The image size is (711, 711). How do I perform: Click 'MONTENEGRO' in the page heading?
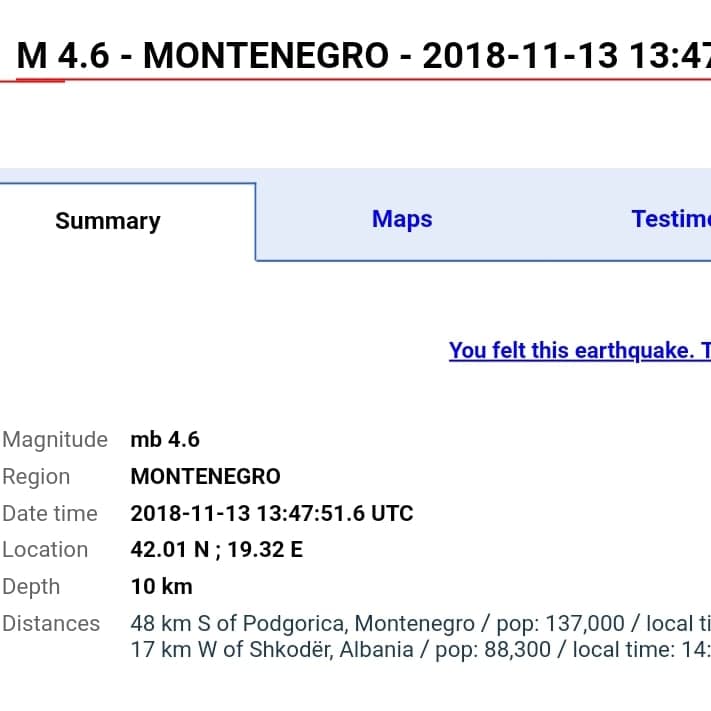tap(265, 56)
